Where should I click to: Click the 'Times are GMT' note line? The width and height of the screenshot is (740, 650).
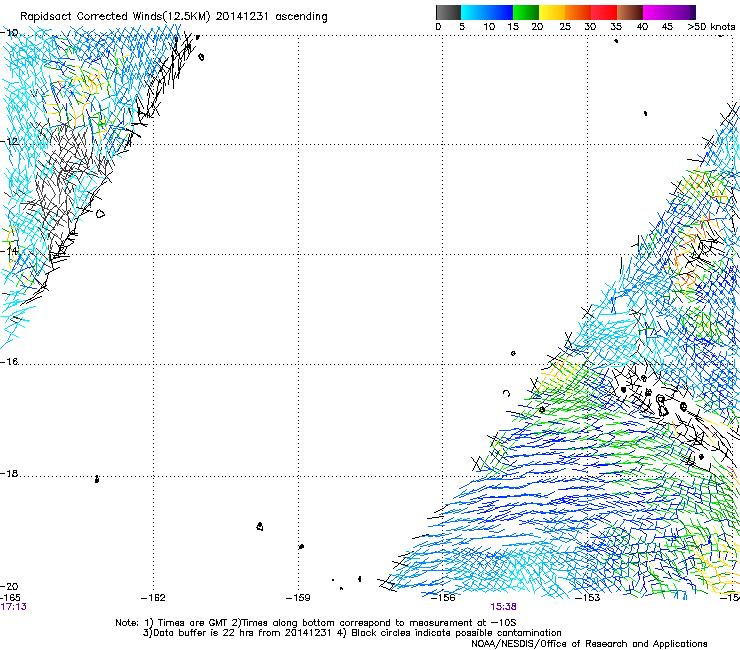pyautogui.click(x=315, y=623)
